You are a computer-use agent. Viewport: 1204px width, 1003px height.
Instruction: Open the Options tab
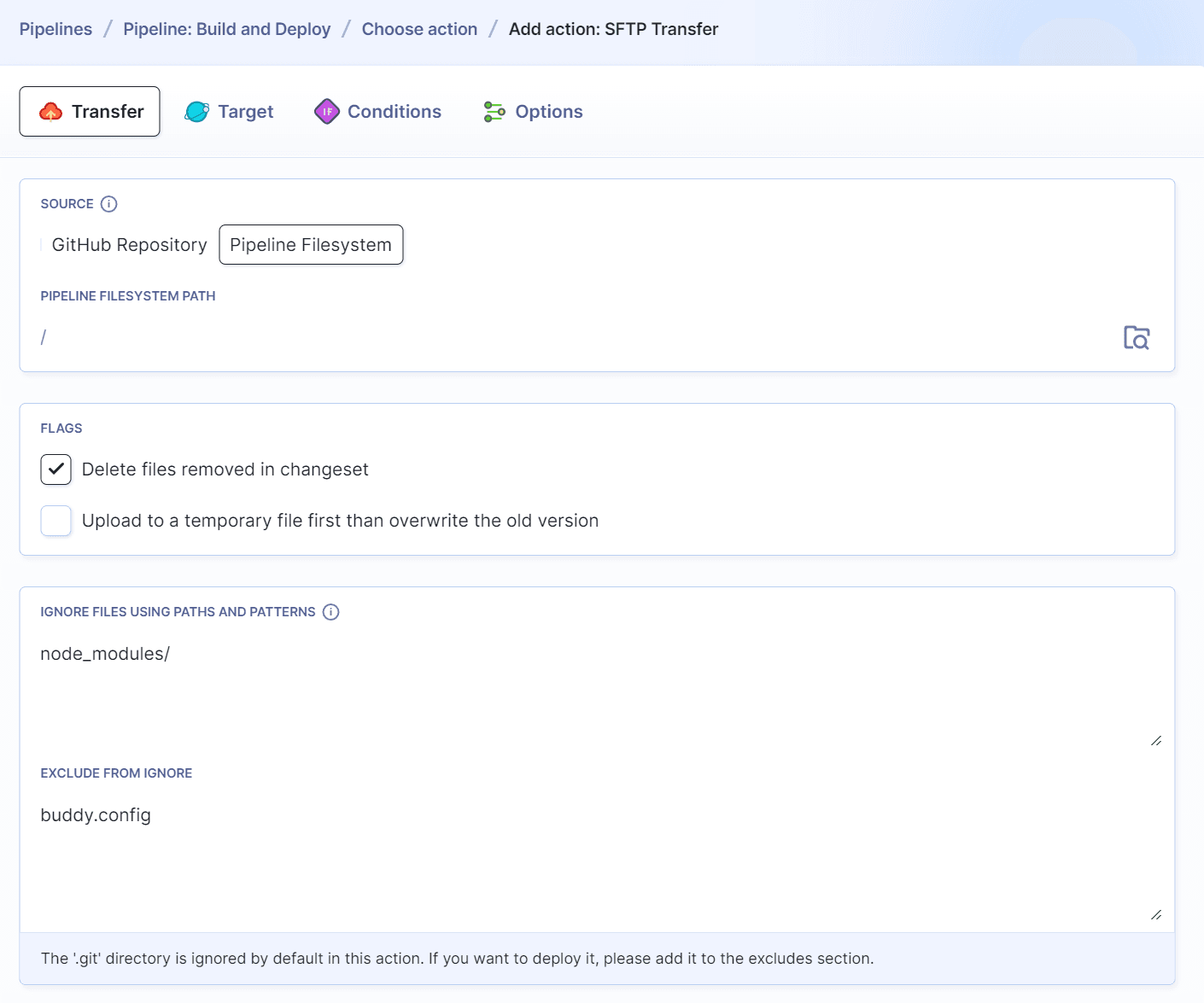click(548, 112)
